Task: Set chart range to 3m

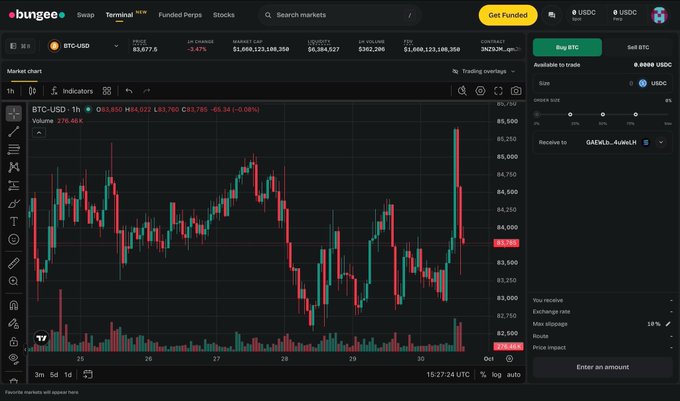Action: (39, 375)
